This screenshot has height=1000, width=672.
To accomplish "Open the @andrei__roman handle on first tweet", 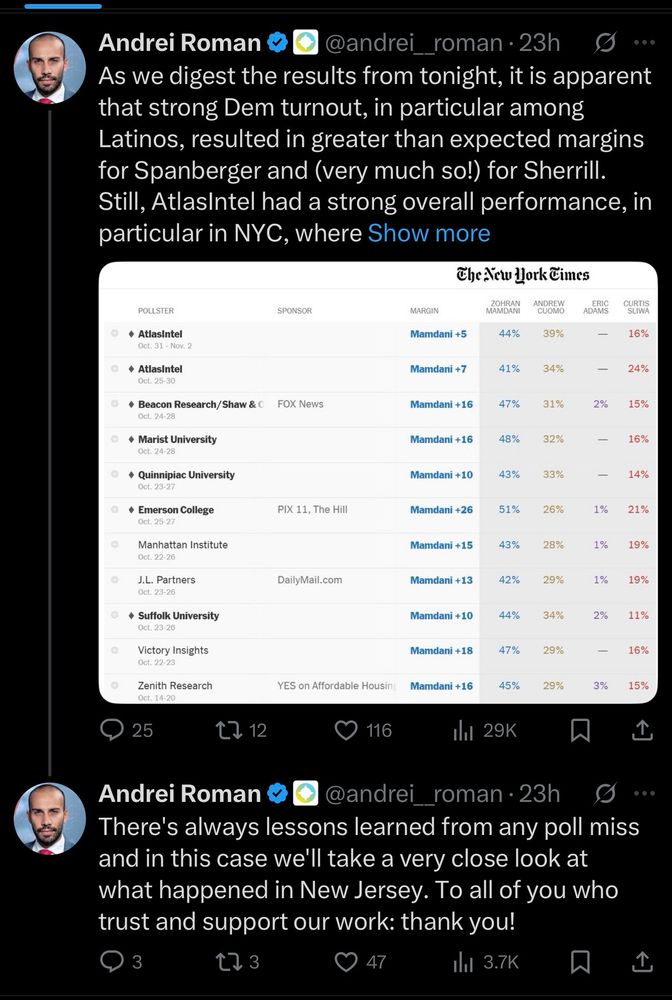I will coord(414,43).
